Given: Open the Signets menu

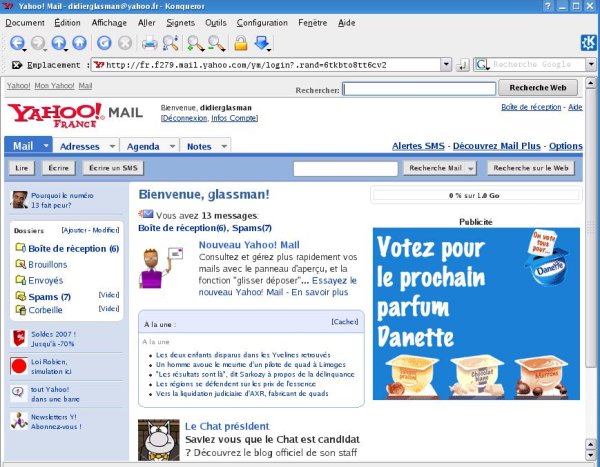Looking at the screenshot, I should (x=181, y=23).
